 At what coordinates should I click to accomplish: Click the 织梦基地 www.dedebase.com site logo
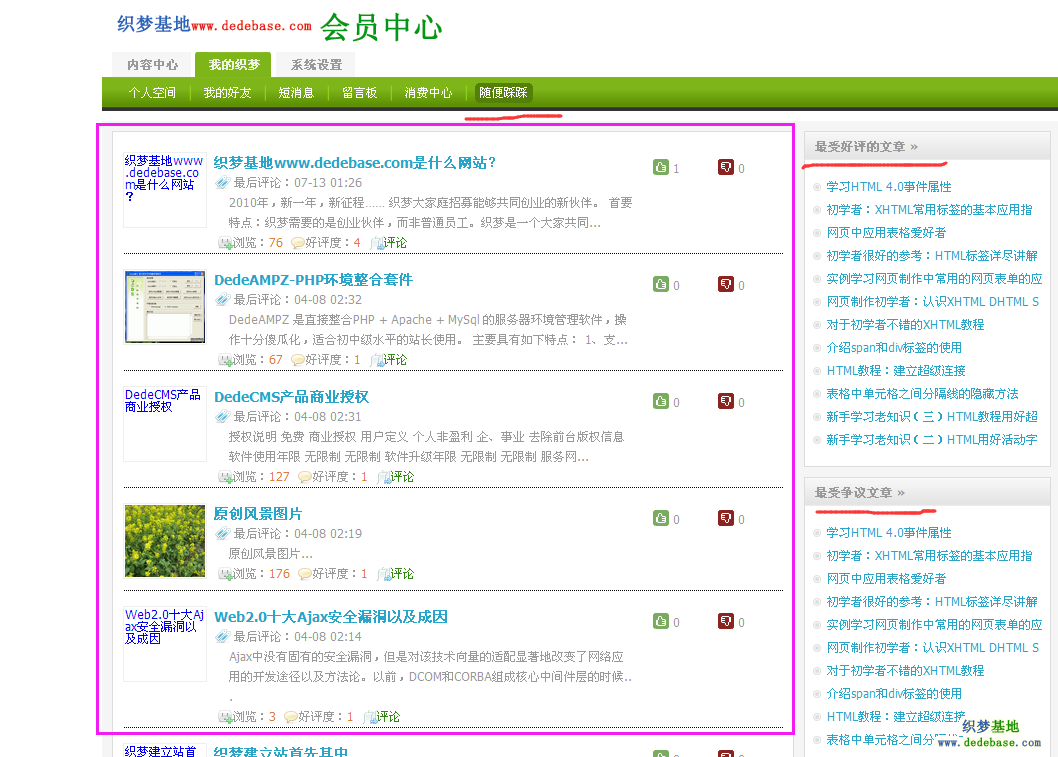tap(214, 24)
